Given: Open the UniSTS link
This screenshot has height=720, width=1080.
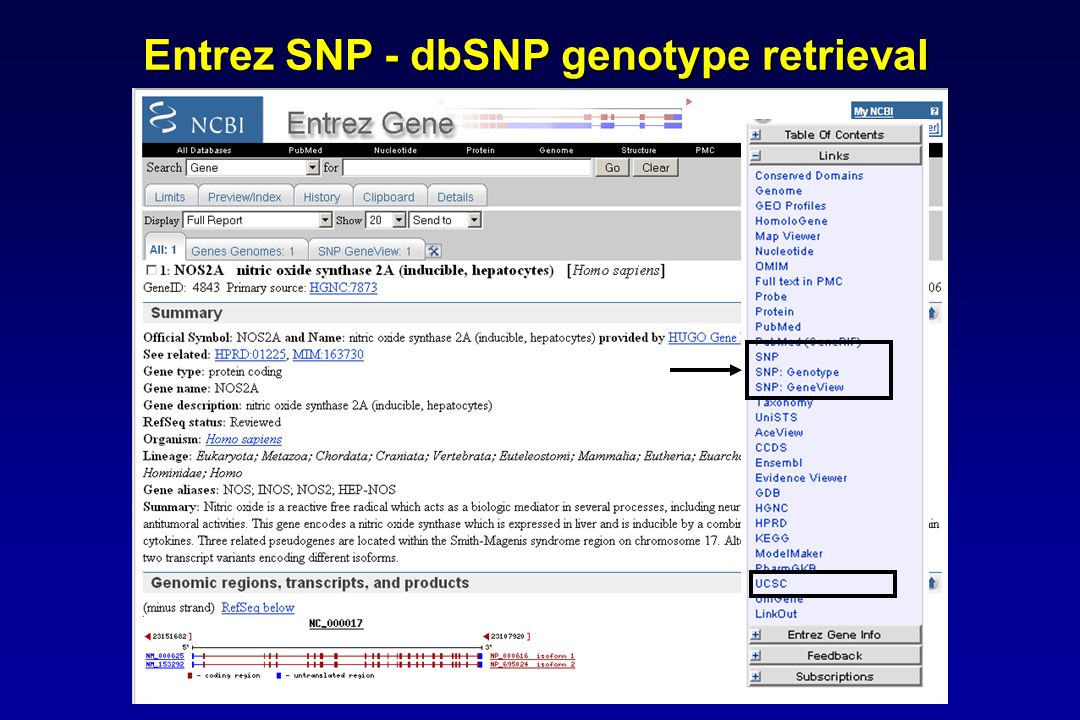Looking at the screenshot, I should point(776,418).
